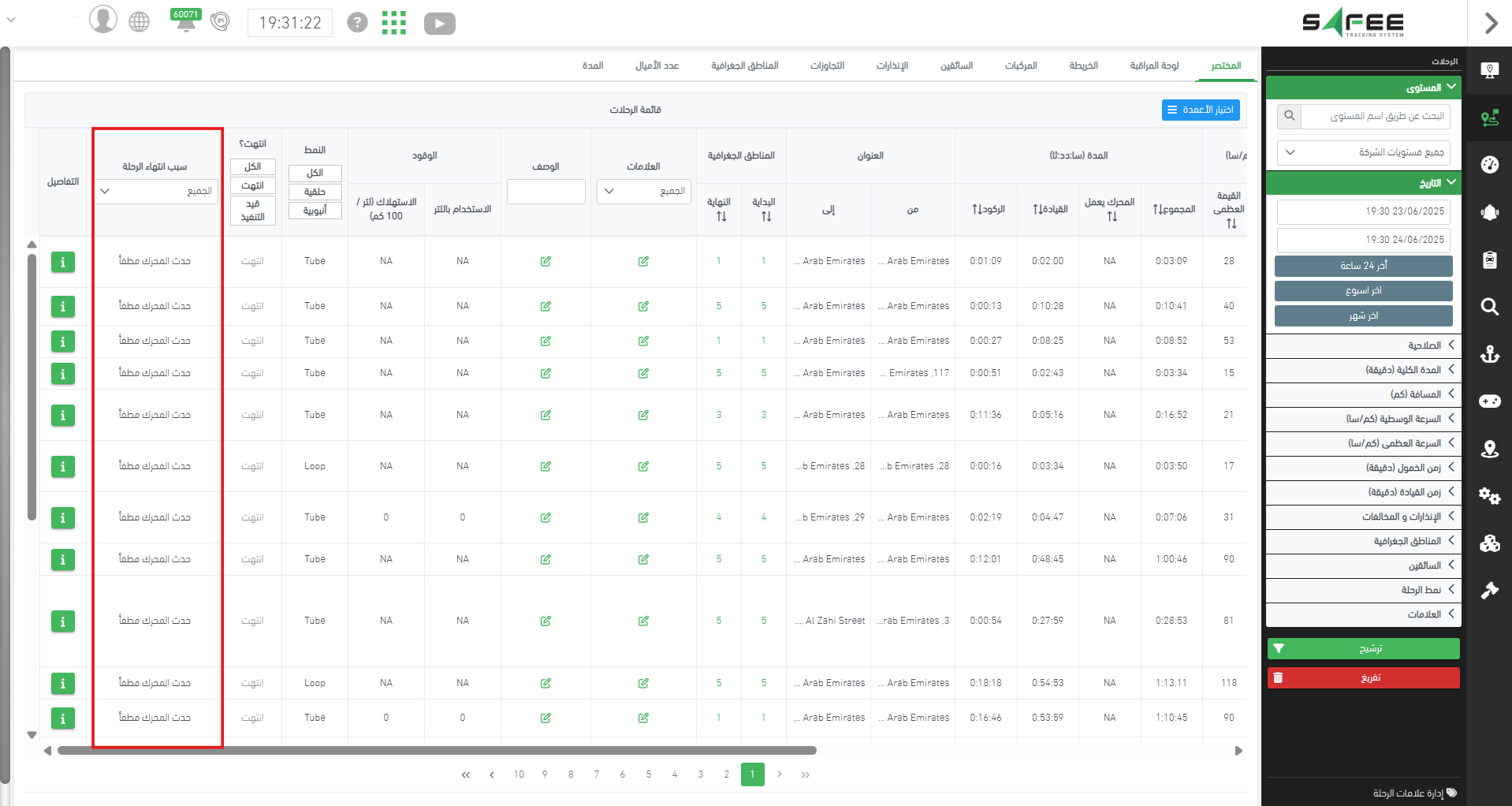This screenshot has height=806, width=1512.
Task: Select the search magnifier in right sidebar
Action: point(1489,307)
